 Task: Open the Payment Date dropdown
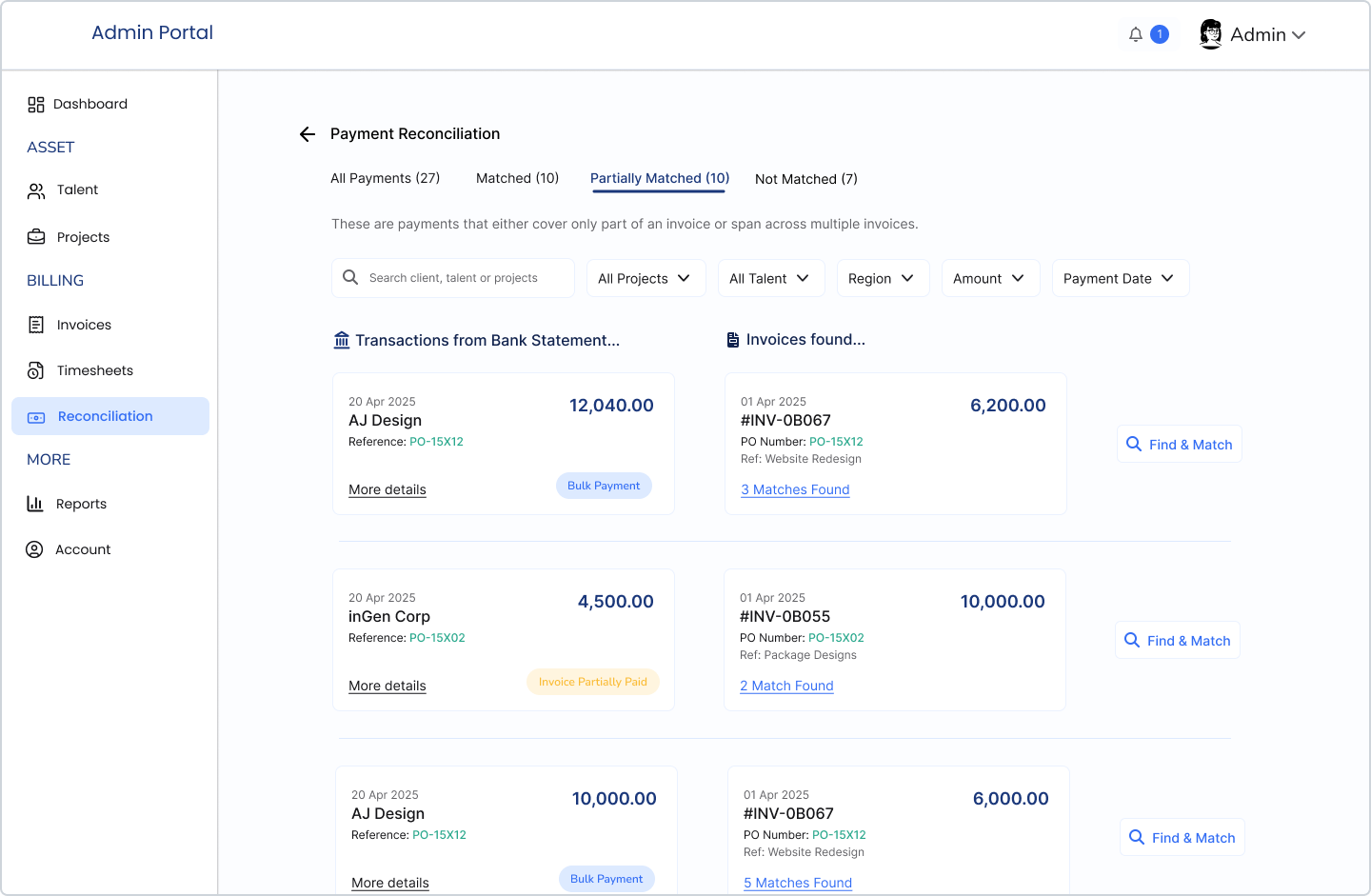click(x=1121, y=278)
